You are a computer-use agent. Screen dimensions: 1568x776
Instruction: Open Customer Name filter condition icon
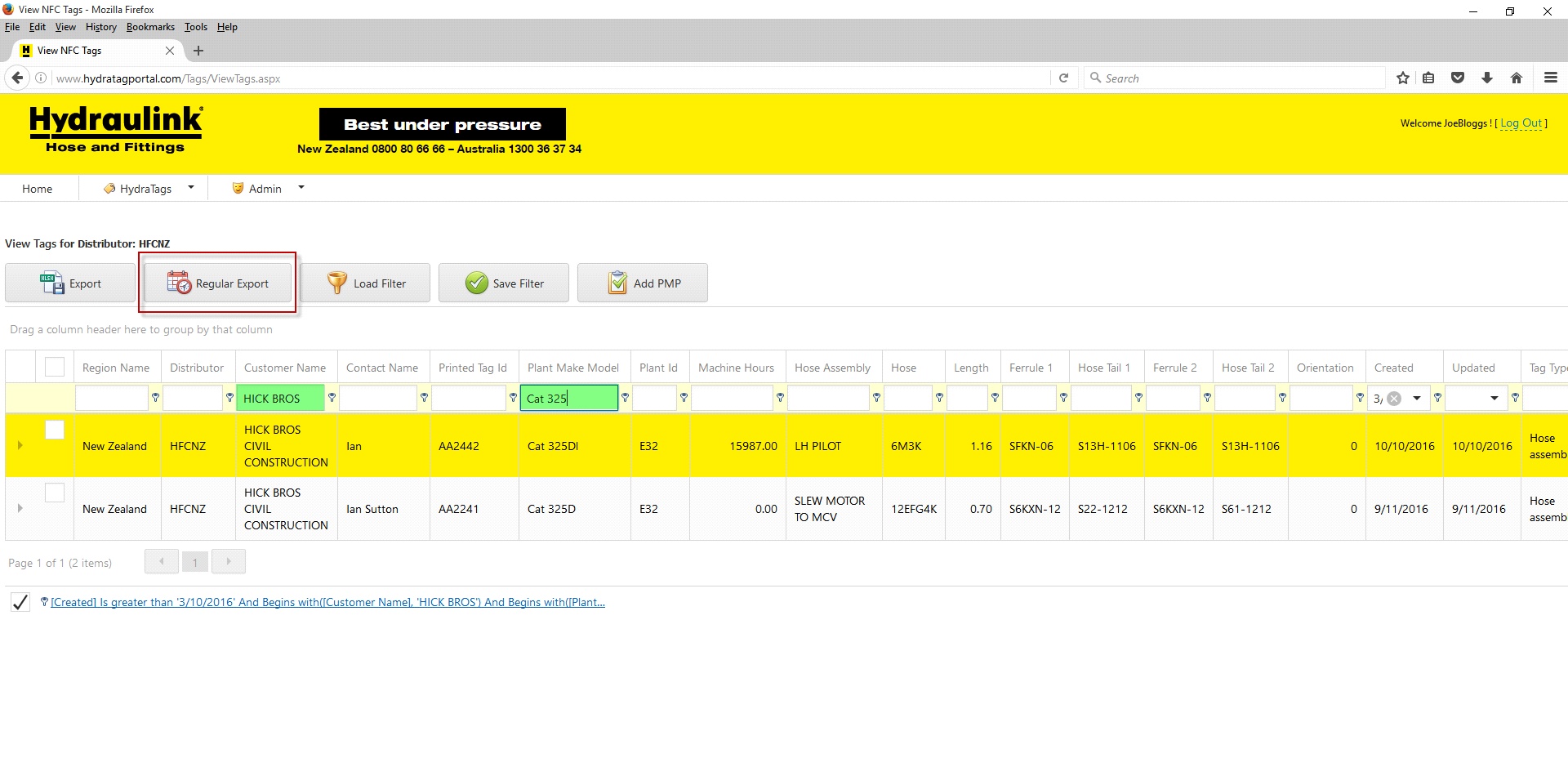tap(332, 398)
